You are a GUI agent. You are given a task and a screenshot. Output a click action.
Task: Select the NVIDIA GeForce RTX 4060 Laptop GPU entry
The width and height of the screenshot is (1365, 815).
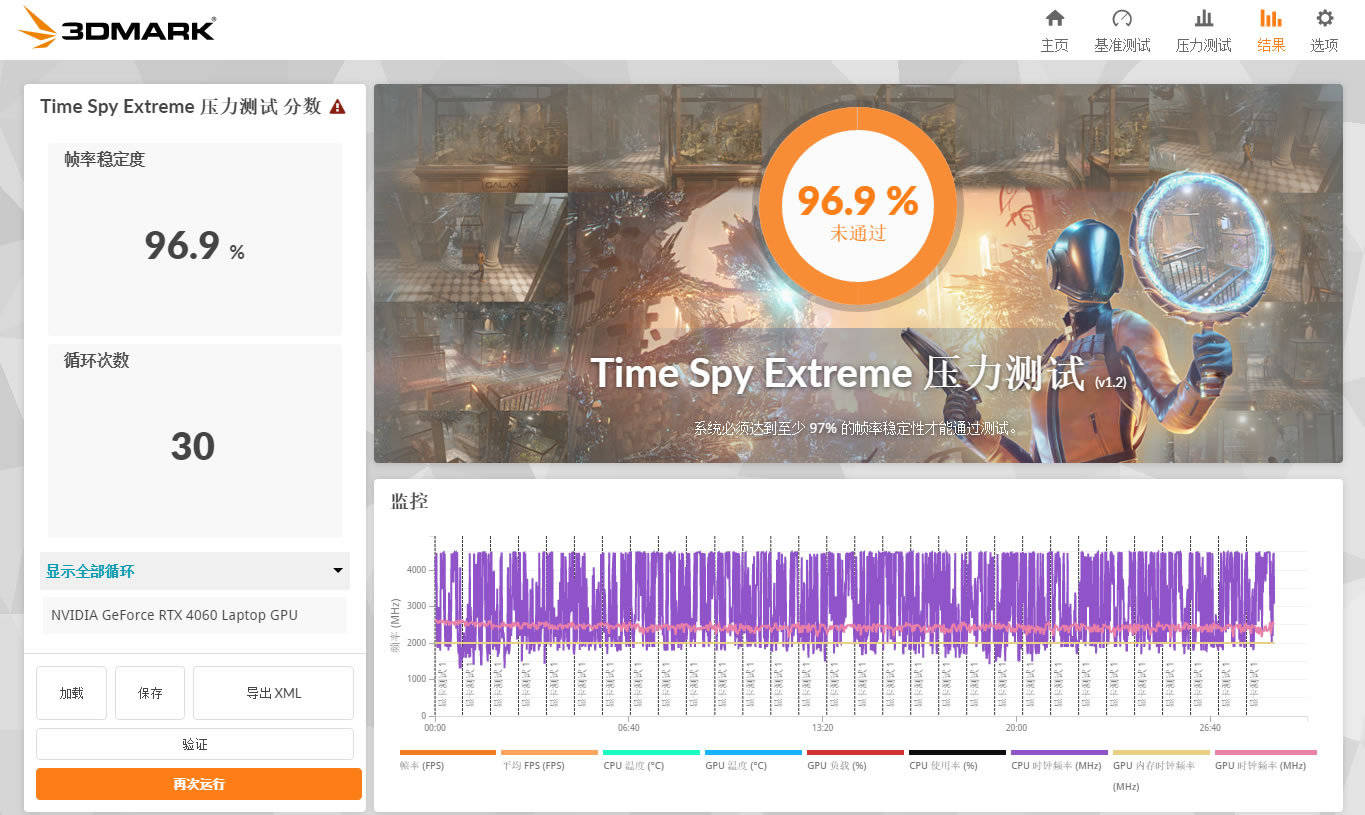pos(194,615)
